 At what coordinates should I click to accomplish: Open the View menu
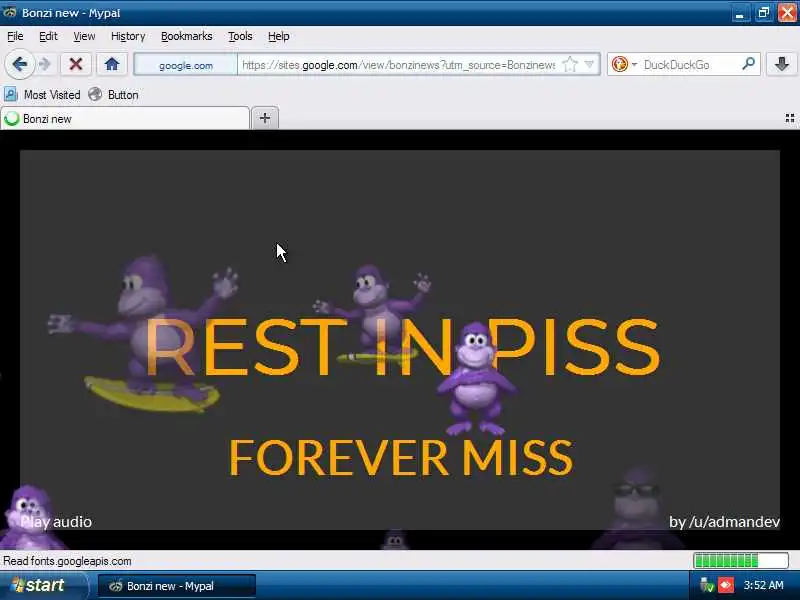pyautogui.click(x=84, y=36)
